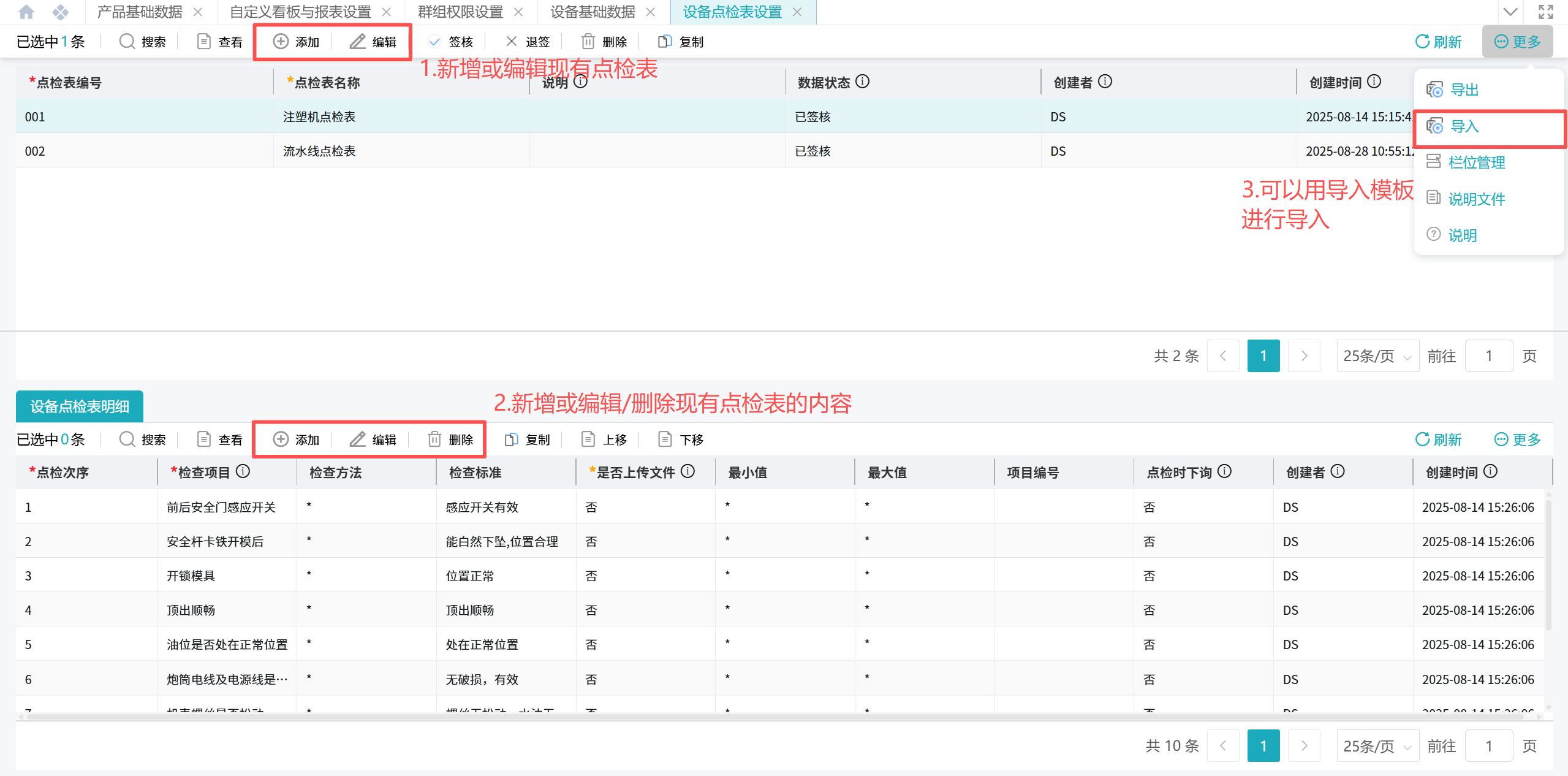1568x776 pixels.
Task: Open the upper 25条/页 page size dropdown
Action: tap(1377, 356)
